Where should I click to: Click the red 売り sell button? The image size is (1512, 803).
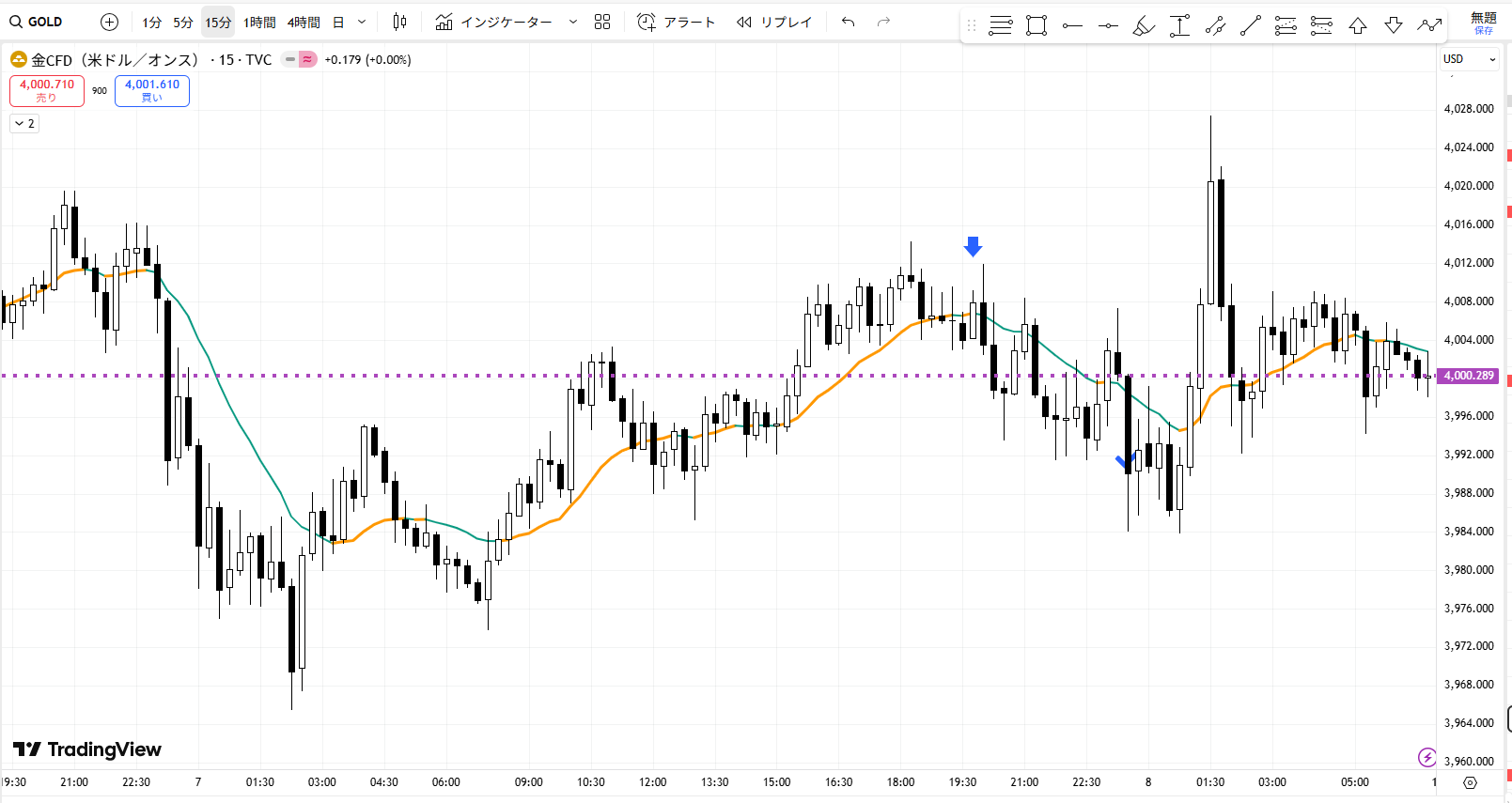click(47, 90)
